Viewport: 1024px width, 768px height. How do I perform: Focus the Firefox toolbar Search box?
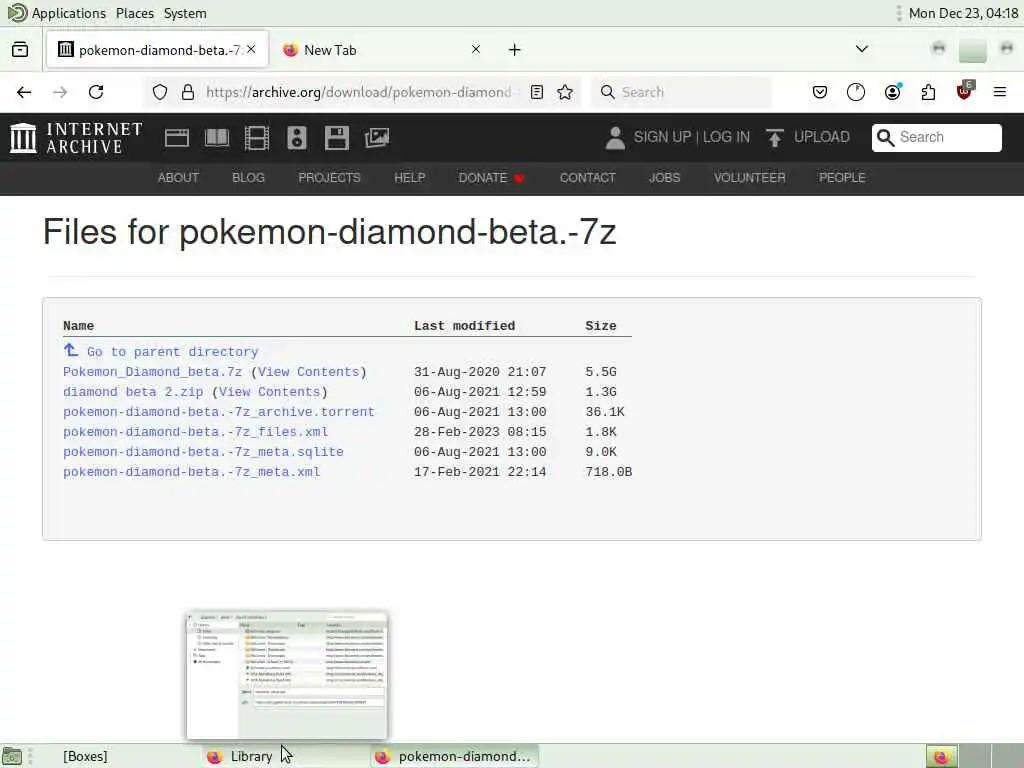point(681,92)
